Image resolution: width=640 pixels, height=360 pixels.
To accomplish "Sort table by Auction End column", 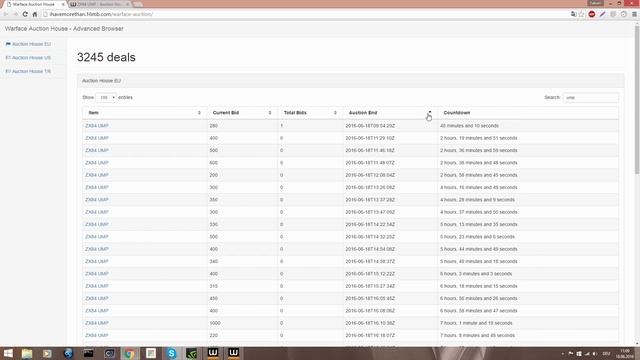I will tap(390, 113).
